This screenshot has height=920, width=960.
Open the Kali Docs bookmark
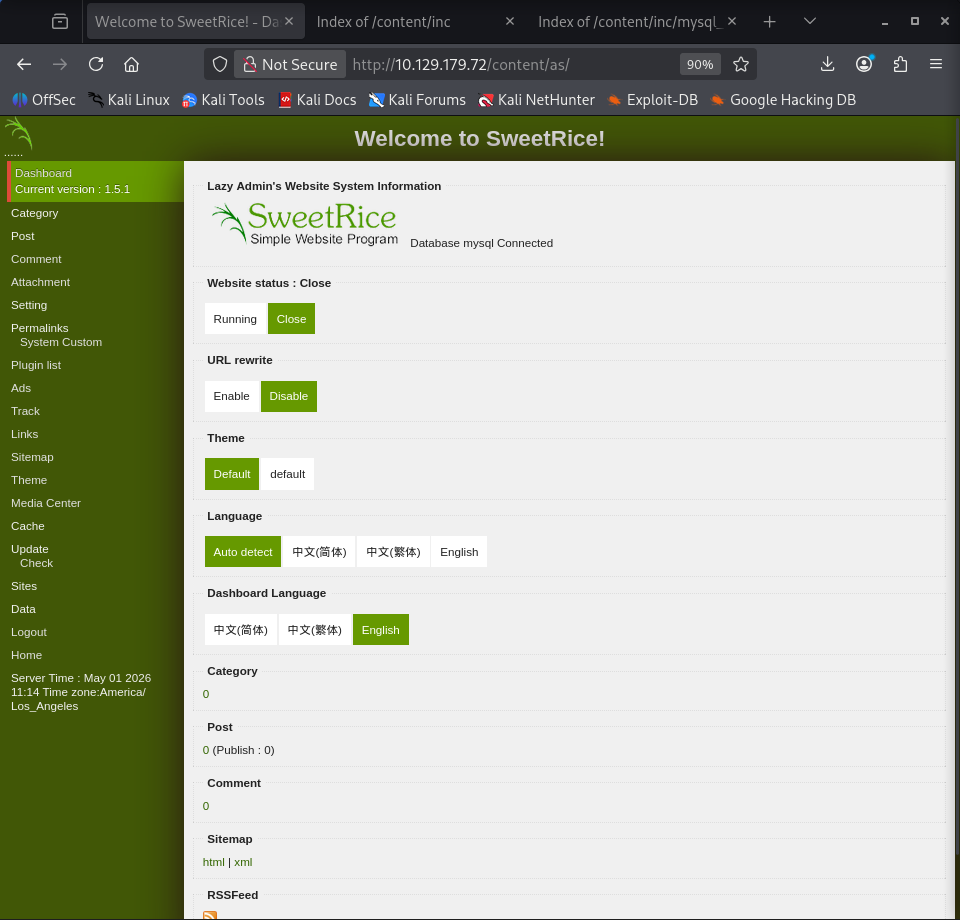click(x=317, y=100)
